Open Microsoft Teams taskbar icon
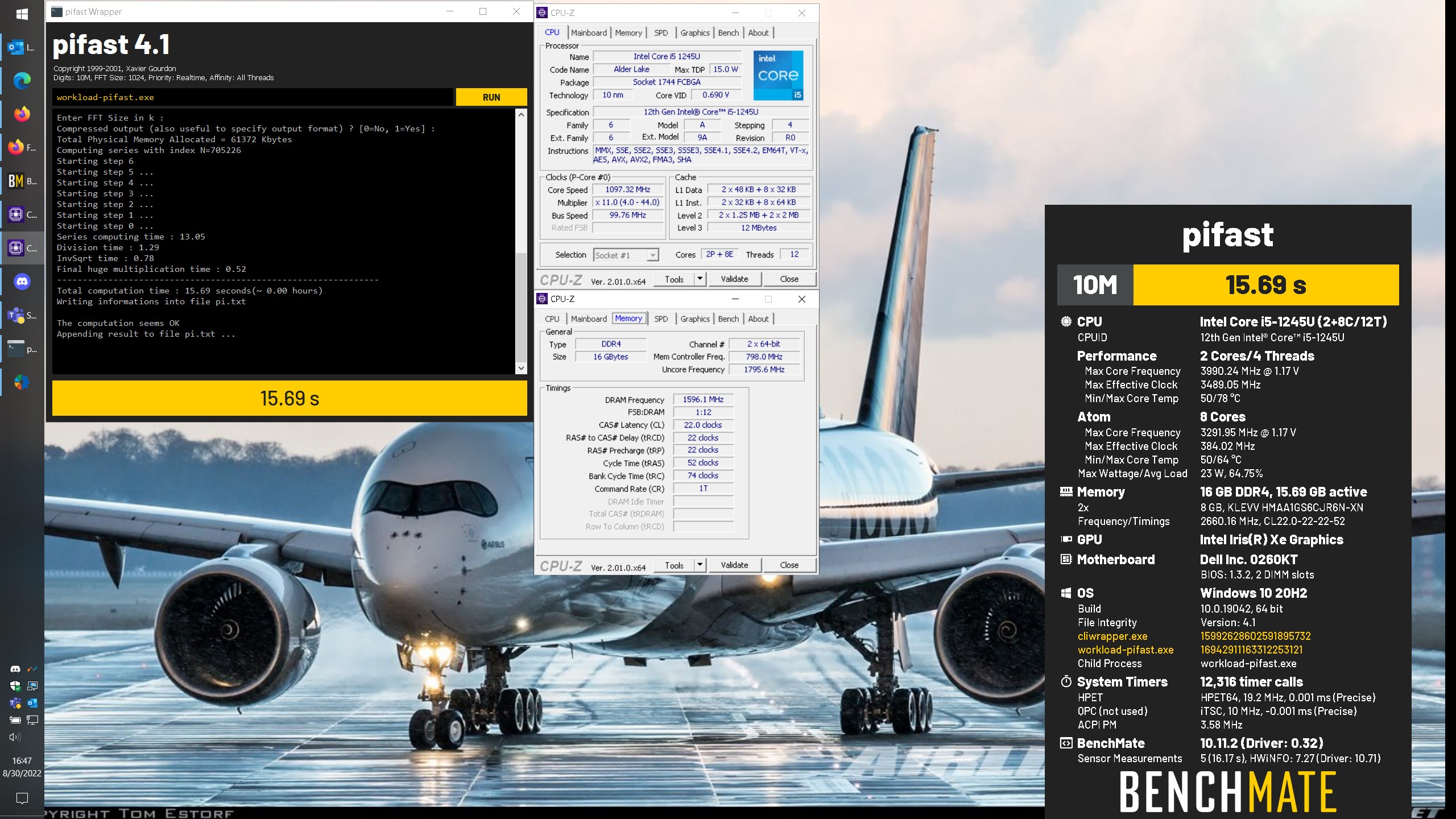Image resolution: width=1456 pixels, height=819 pixels. (22, 315)
